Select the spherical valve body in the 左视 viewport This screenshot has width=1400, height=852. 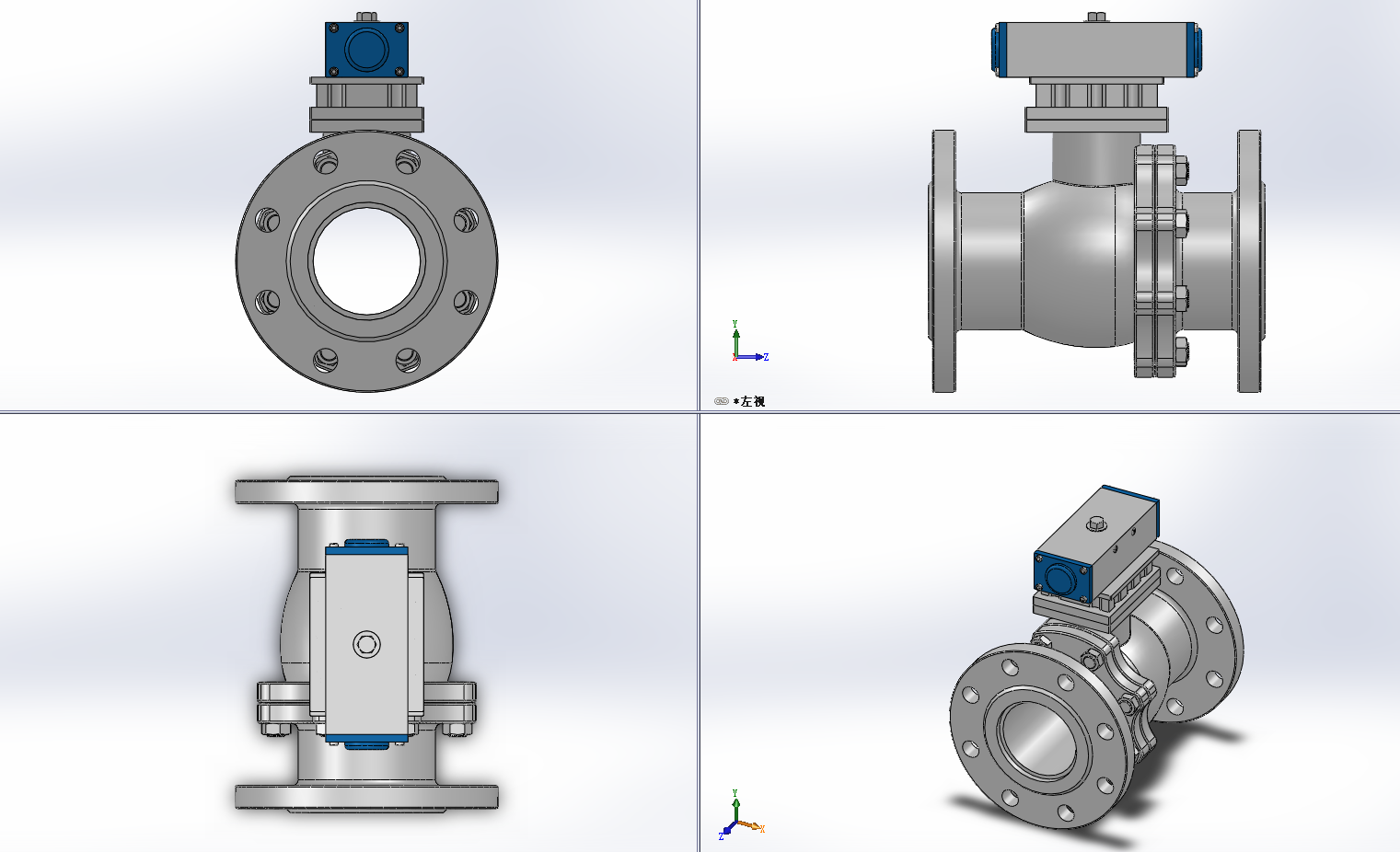[x=1079, y=262]
